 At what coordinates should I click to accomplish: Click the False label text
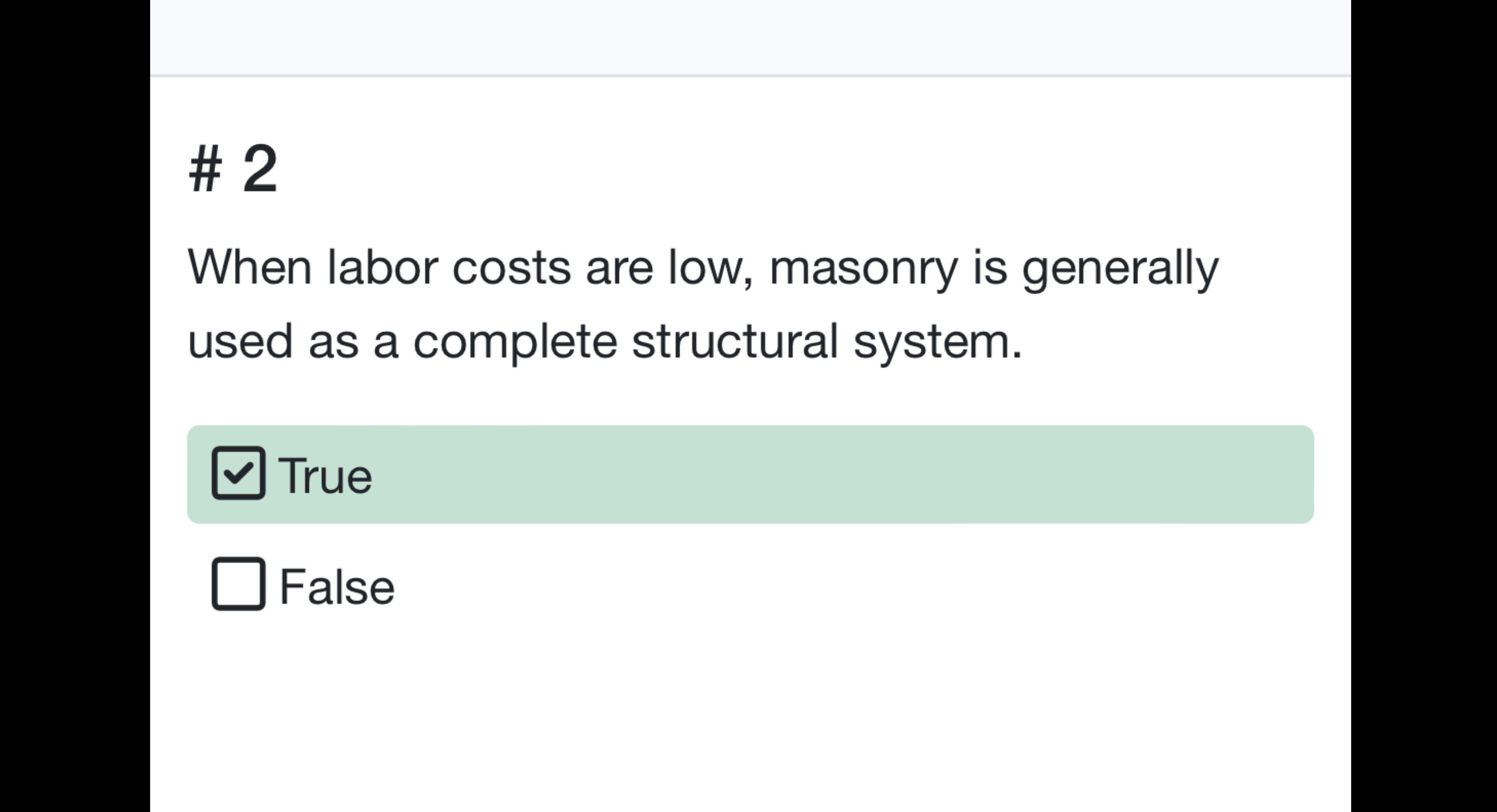(x=336, y=585)
